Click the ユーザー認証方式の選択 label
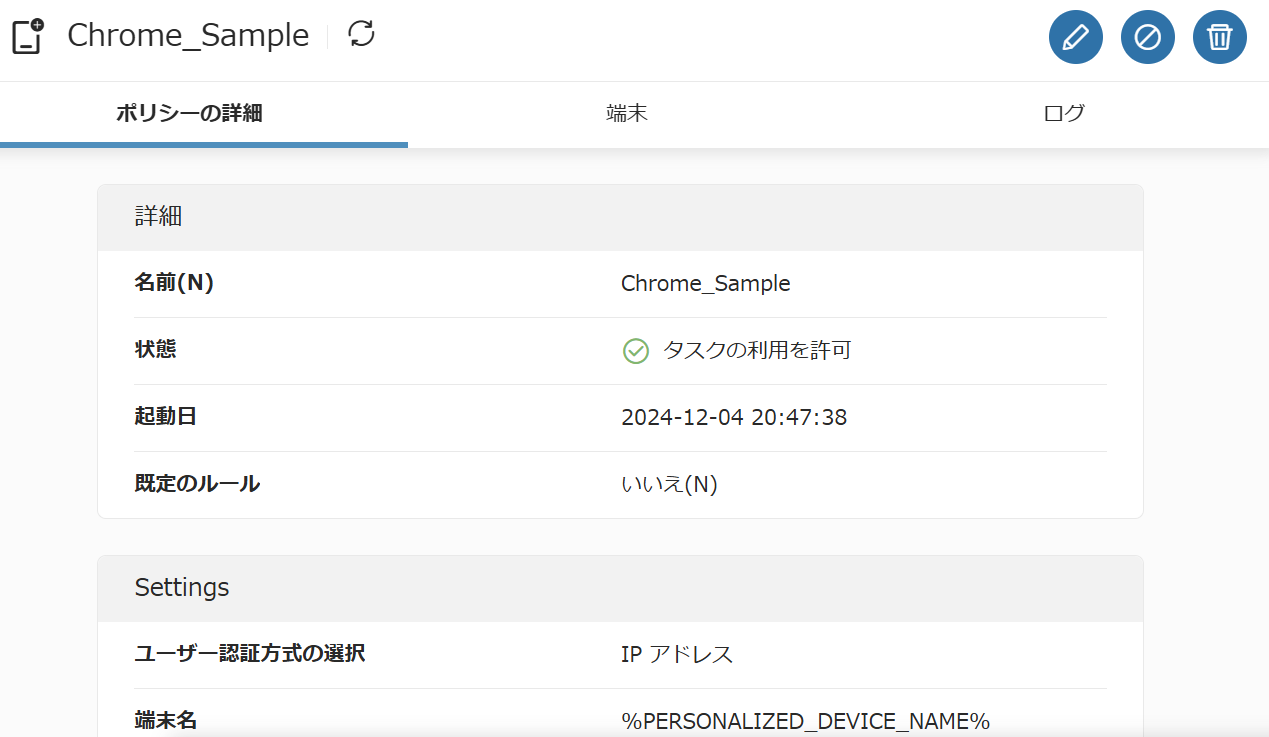This screenshot has width=1269, height=737. pyautogui.click(x=250, y=654)
